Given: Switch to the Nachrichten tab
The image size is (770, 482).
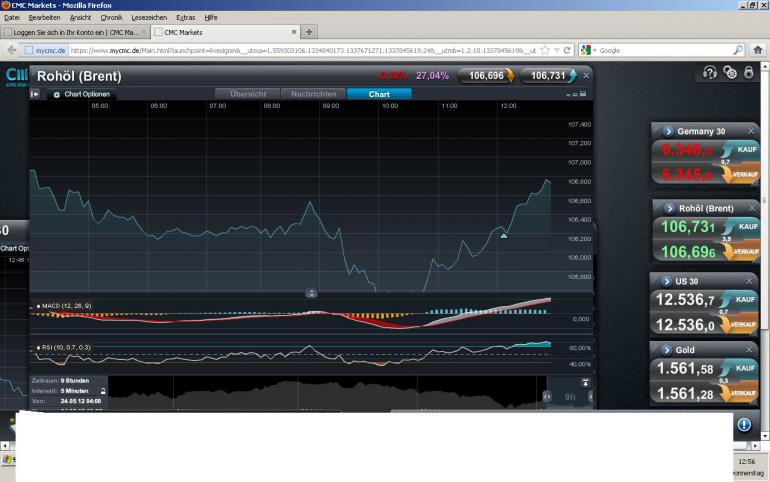Looking at the screenshot, I should coord(313,94).
